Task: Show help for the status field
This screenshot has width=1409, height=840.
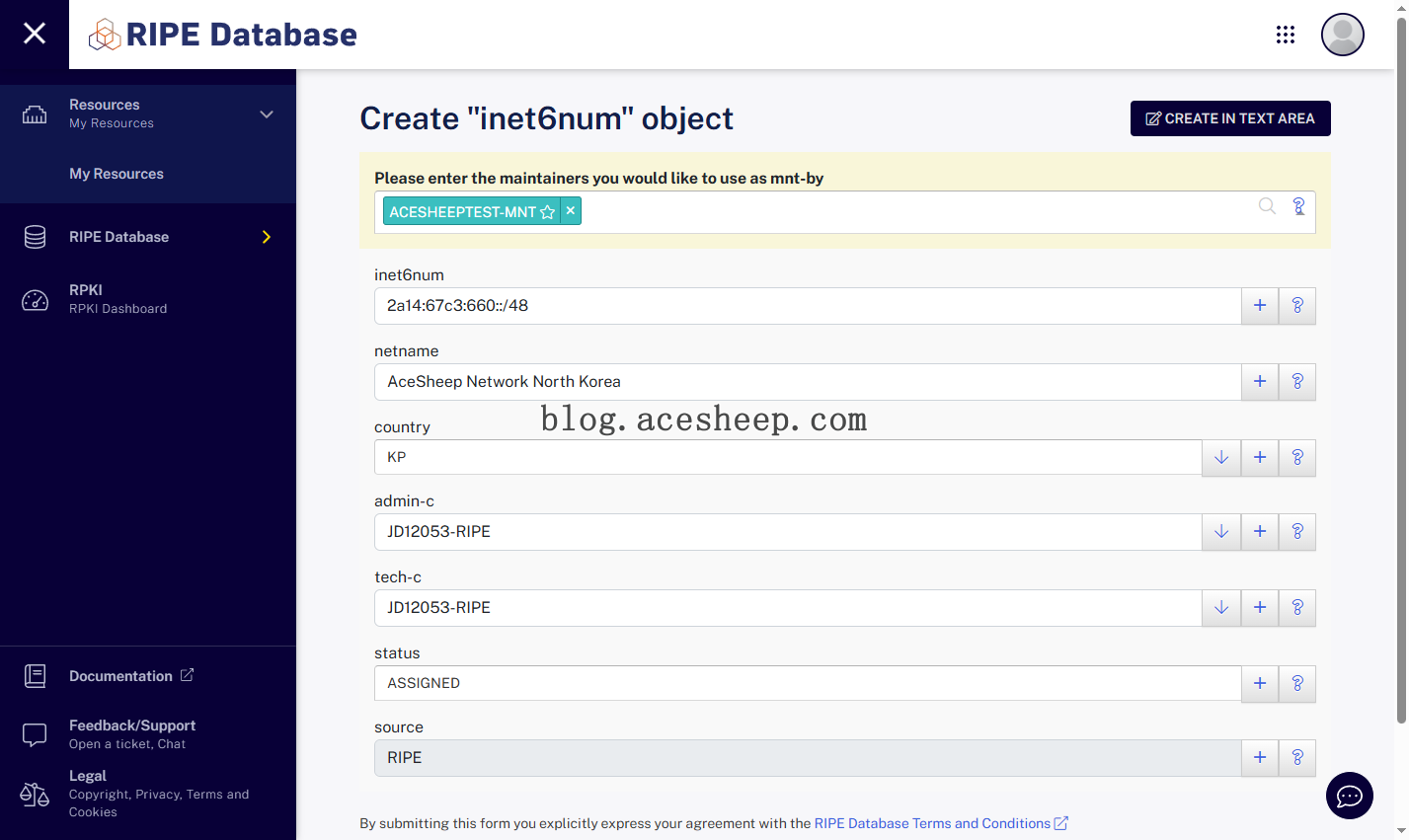Action: pos(1297,683)
